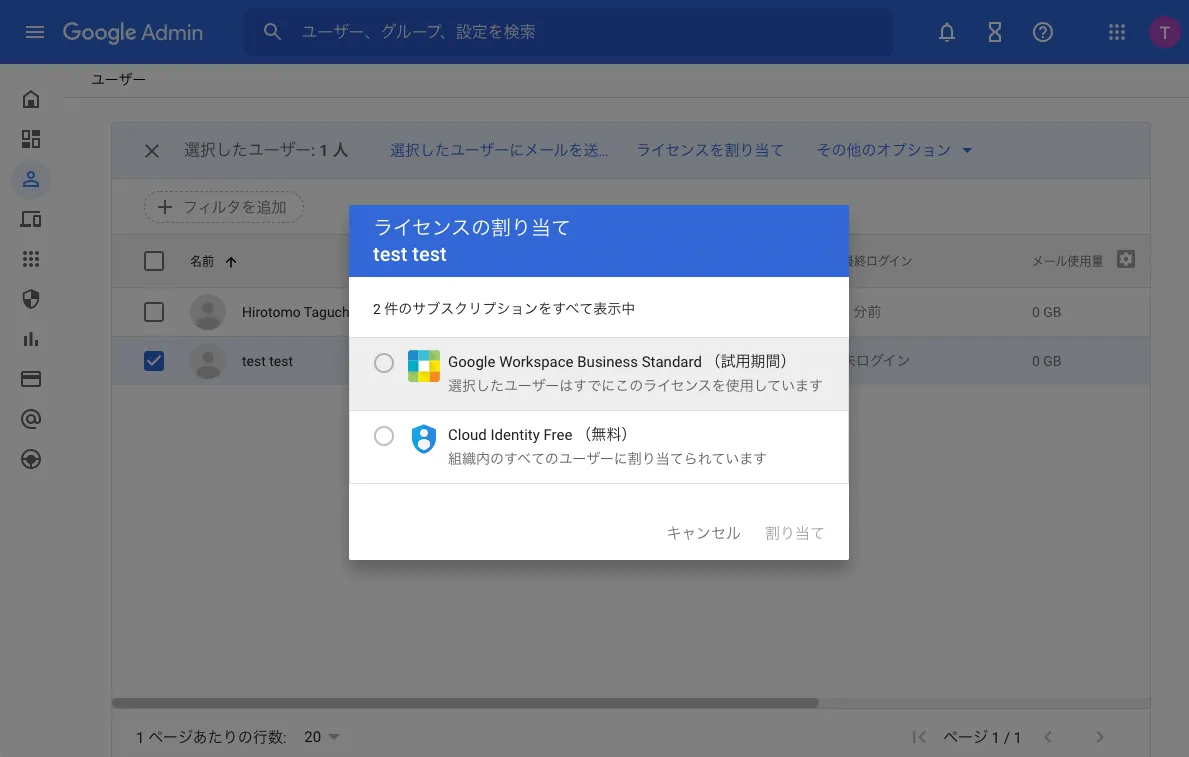Viewport: 1189px width, 757px height.
Task: Click ページ 1 / 1 text
Action: point(982,737)
